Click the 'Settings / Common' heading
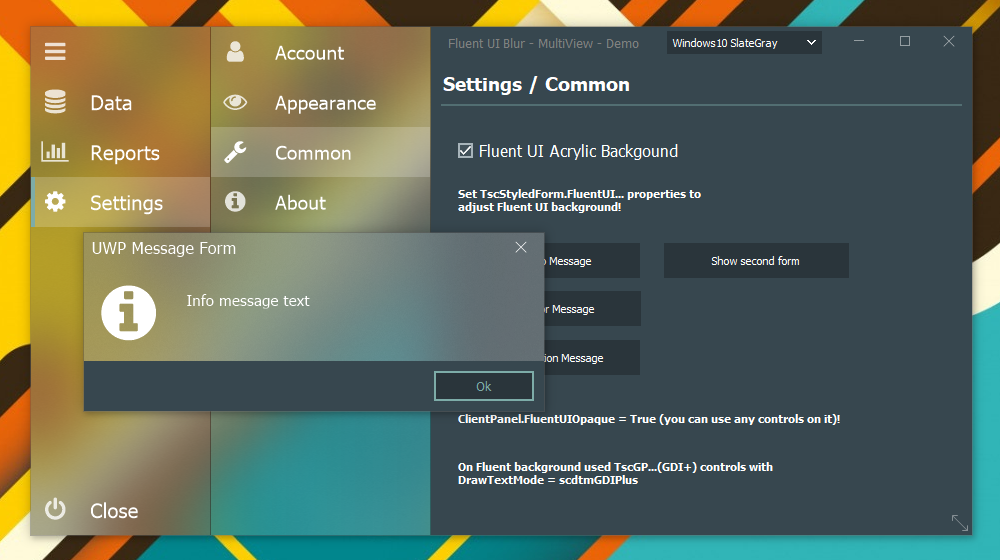Viewport: 1000px width, 560px height. pyautogui.click(x=536, y=84)
